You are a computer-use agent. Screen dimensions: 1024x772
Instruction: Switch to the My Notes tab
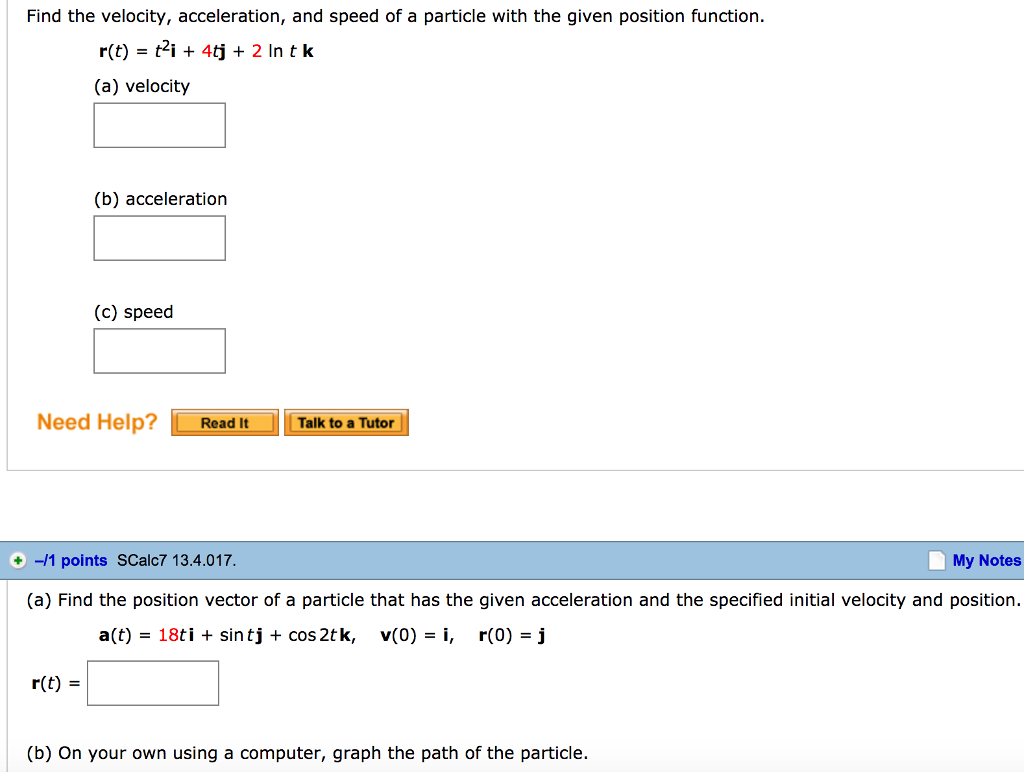pos(984,560)
